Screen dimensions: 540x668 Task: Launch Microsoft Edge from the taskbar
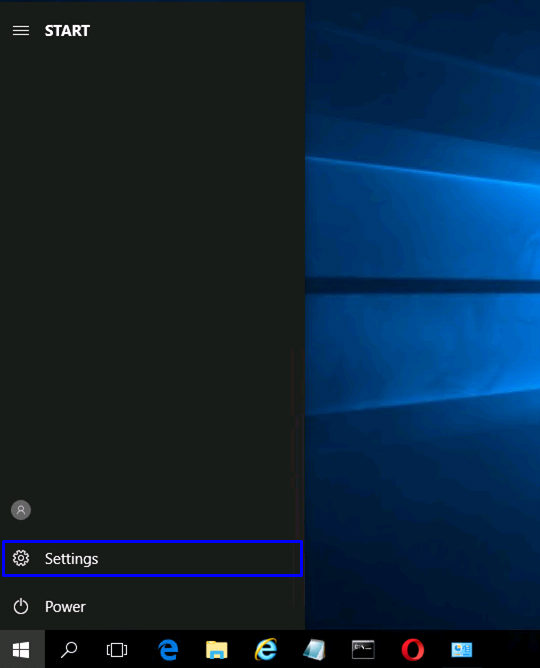(168, 650)
